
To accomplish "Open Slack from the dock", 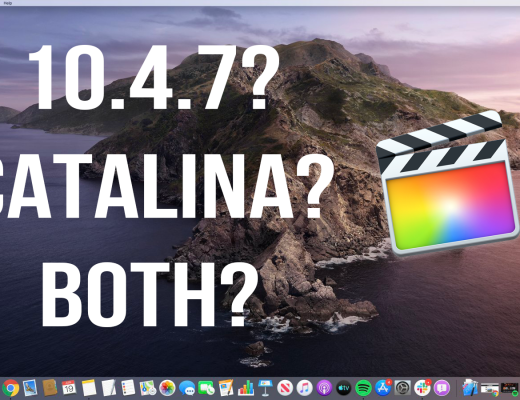I will point(422,388).
